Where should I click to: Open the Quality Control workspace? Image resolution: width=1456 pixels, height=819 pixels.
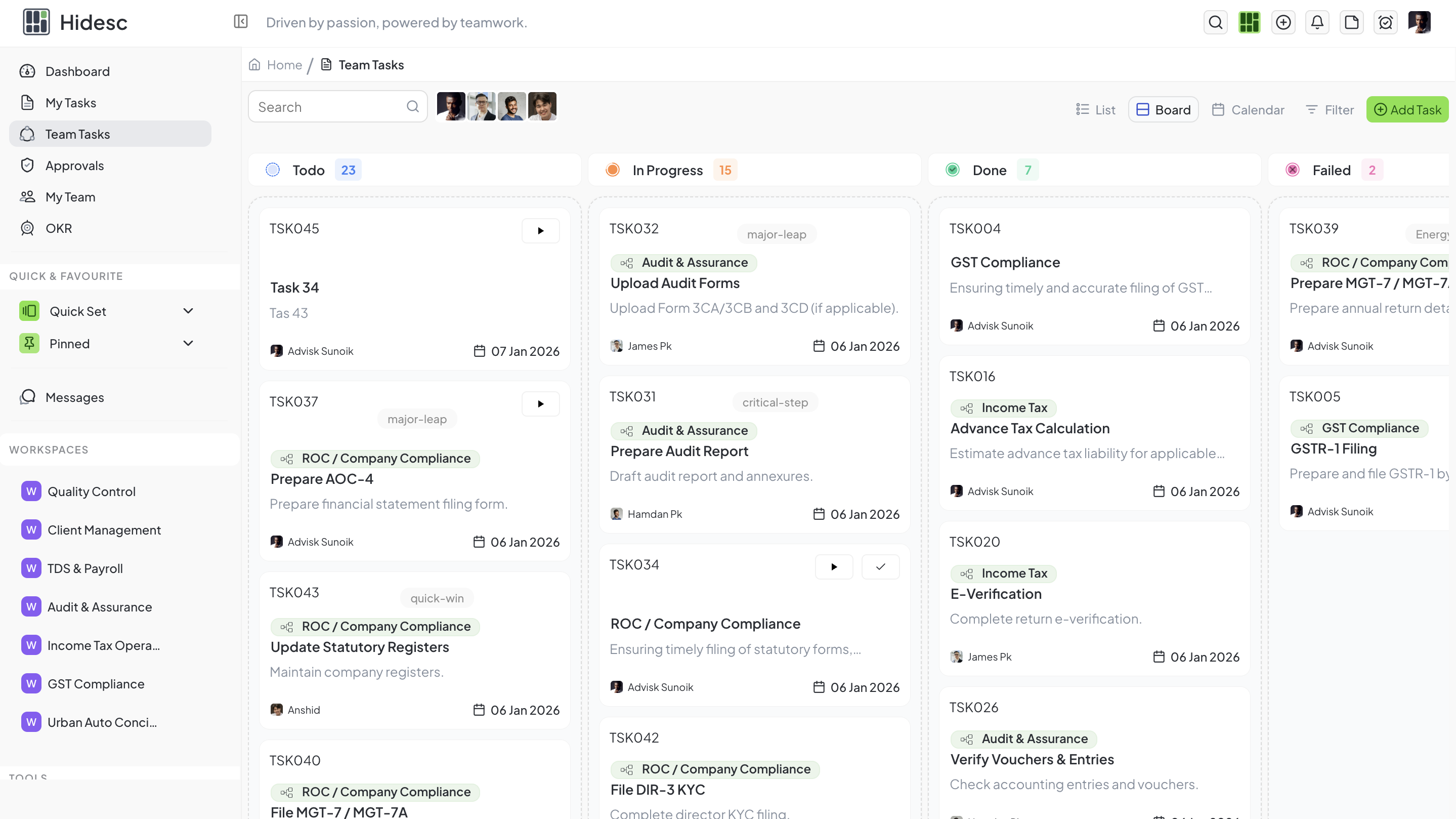(x=91, y=491)
